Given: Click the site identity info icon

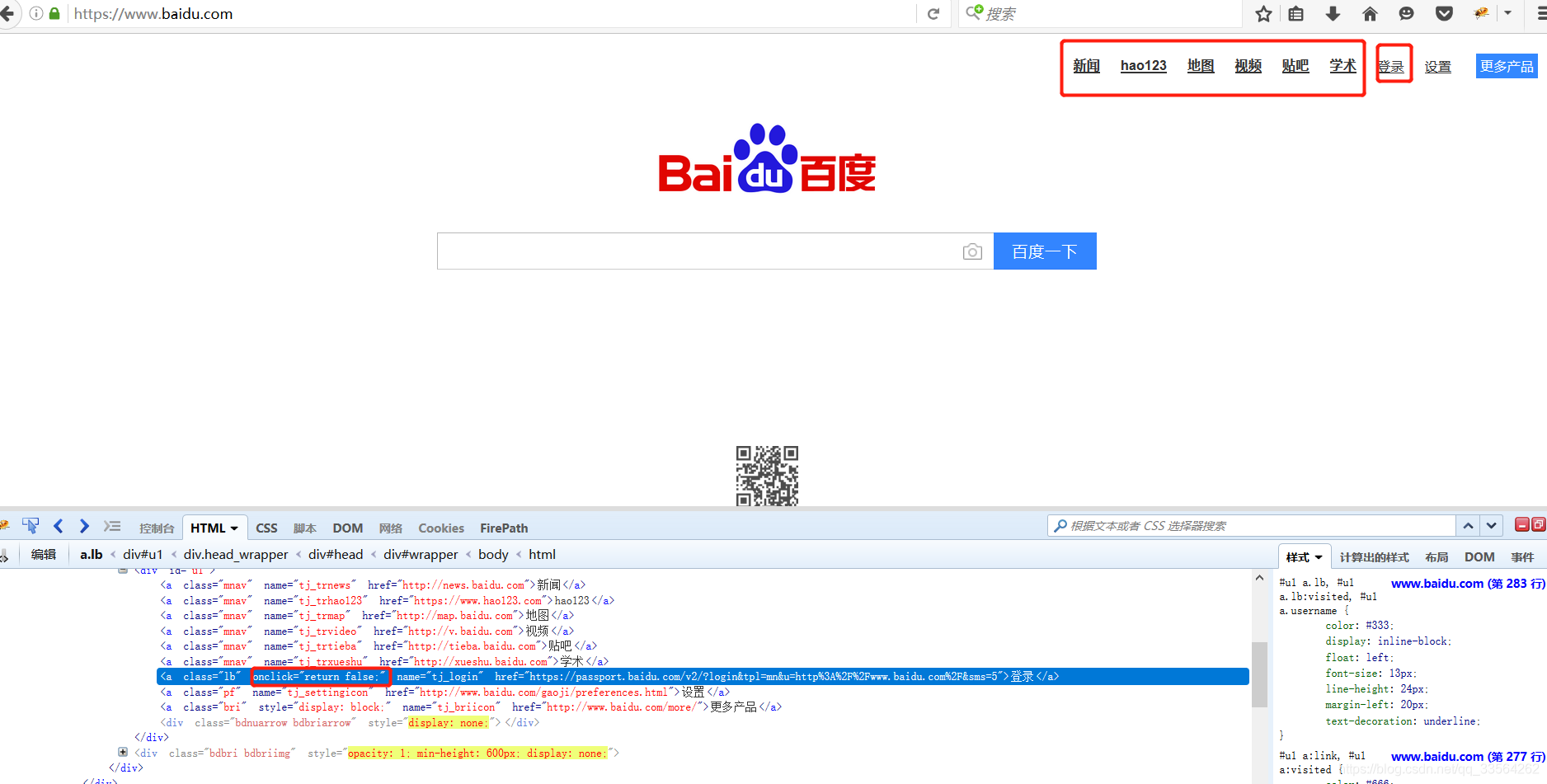Looking at the screenshot, I should (36, 13).
